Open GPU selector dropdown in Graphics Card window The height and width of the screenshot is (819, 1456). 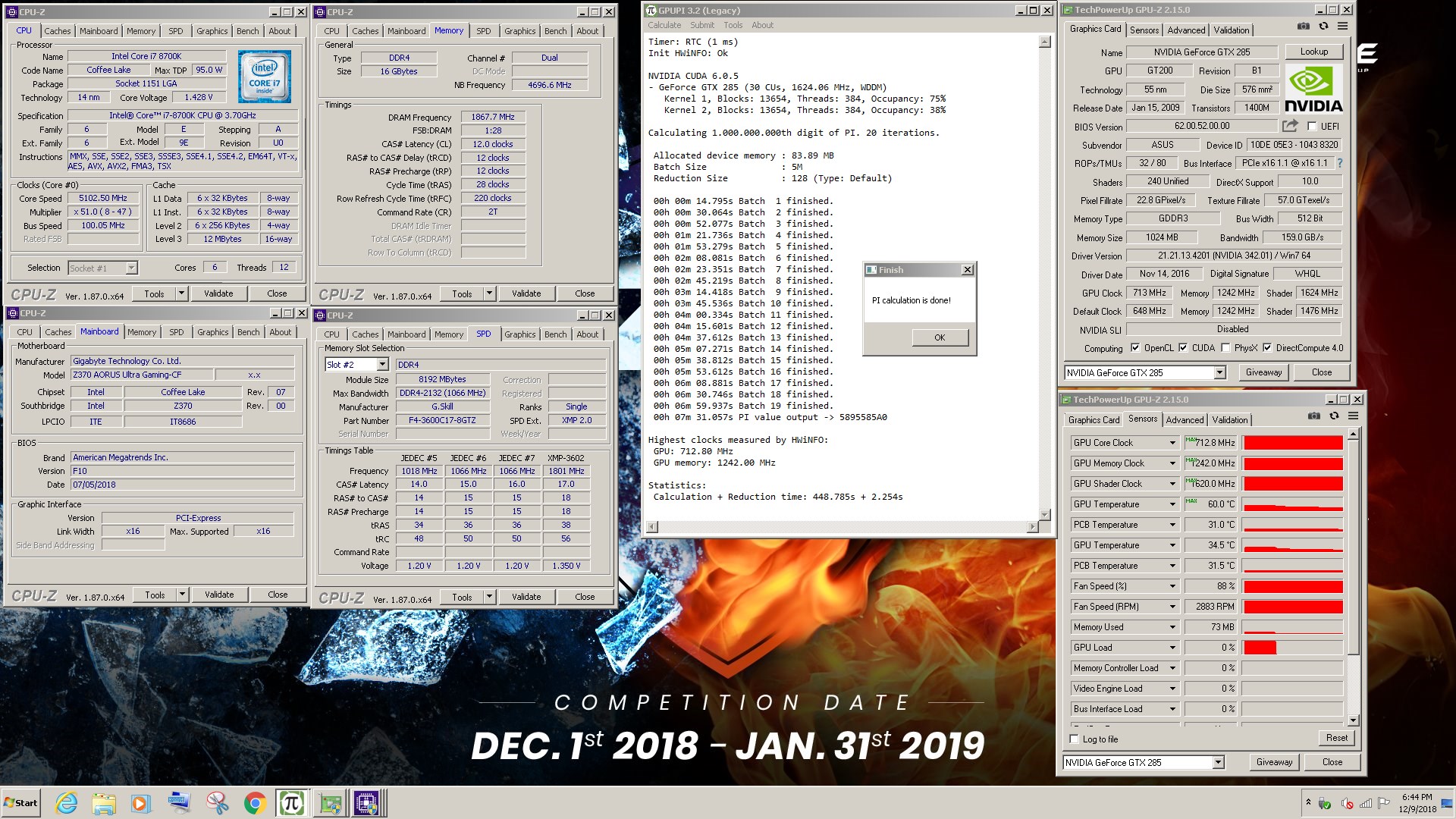(x=1219, y=372)
